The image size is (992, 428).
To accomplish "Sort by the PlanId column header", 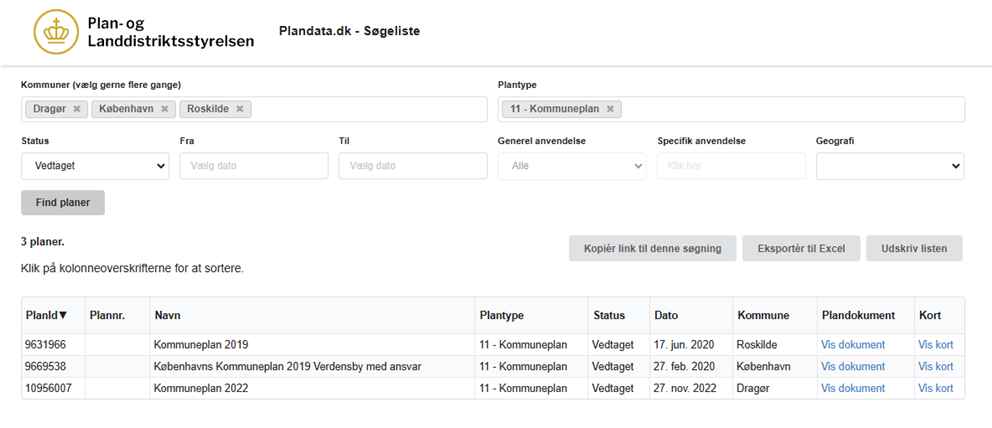I will click(46, 315).
